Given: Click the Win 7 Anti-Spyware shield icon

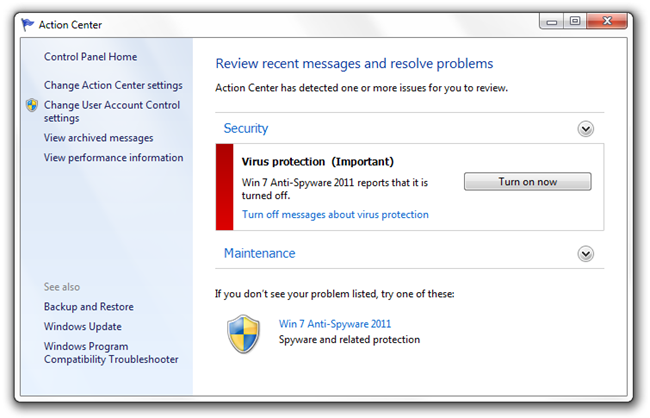Looking at the screenshot, I should pyautogui.click(x=244, y=334).
